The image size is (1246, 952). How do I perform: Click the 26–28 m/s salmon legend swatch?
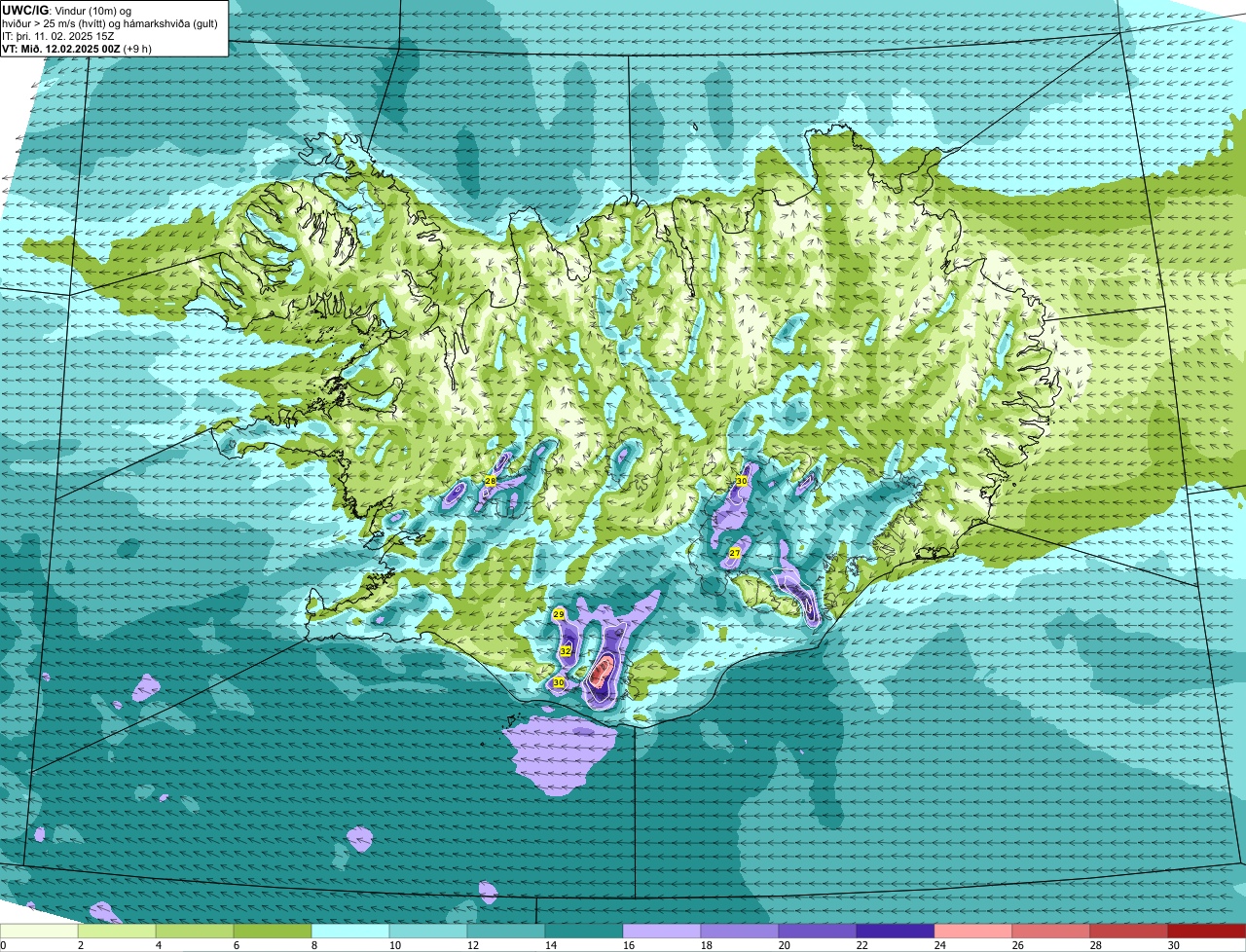1051,932
